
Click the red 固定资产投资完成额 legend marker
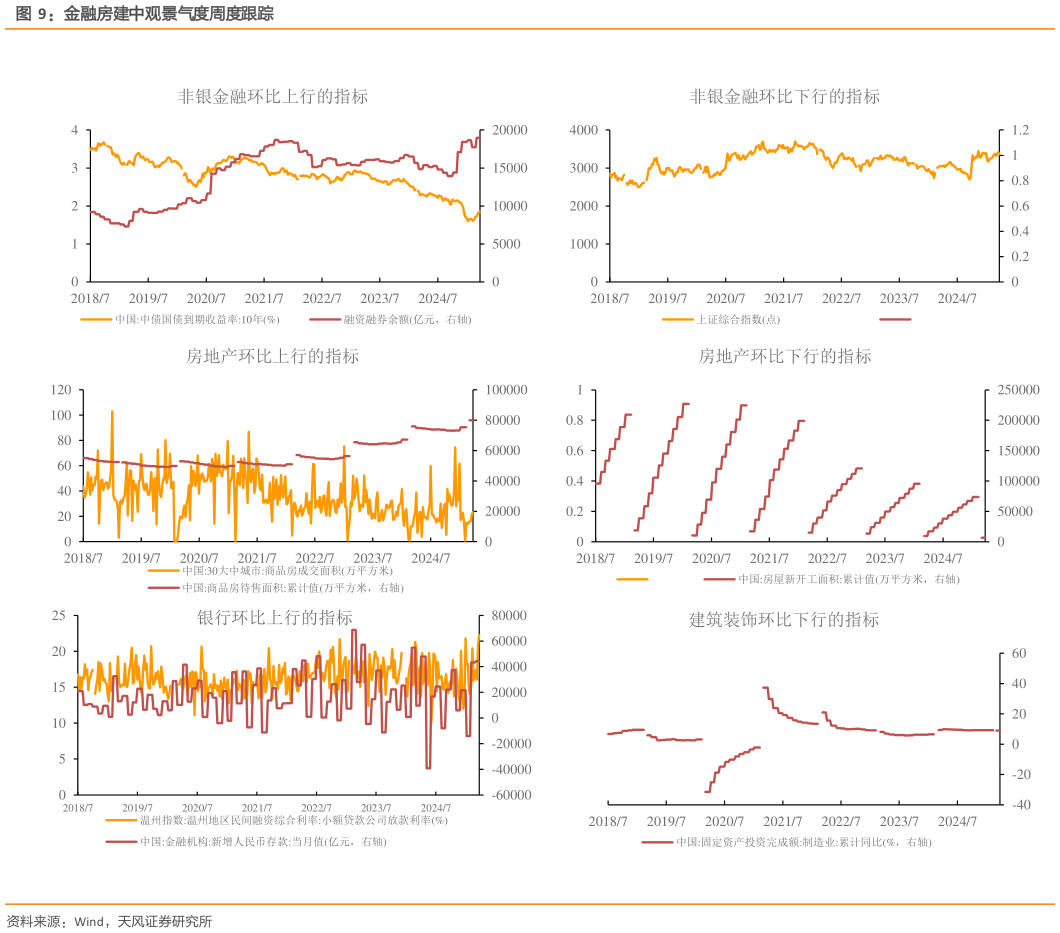click(657, 842)
